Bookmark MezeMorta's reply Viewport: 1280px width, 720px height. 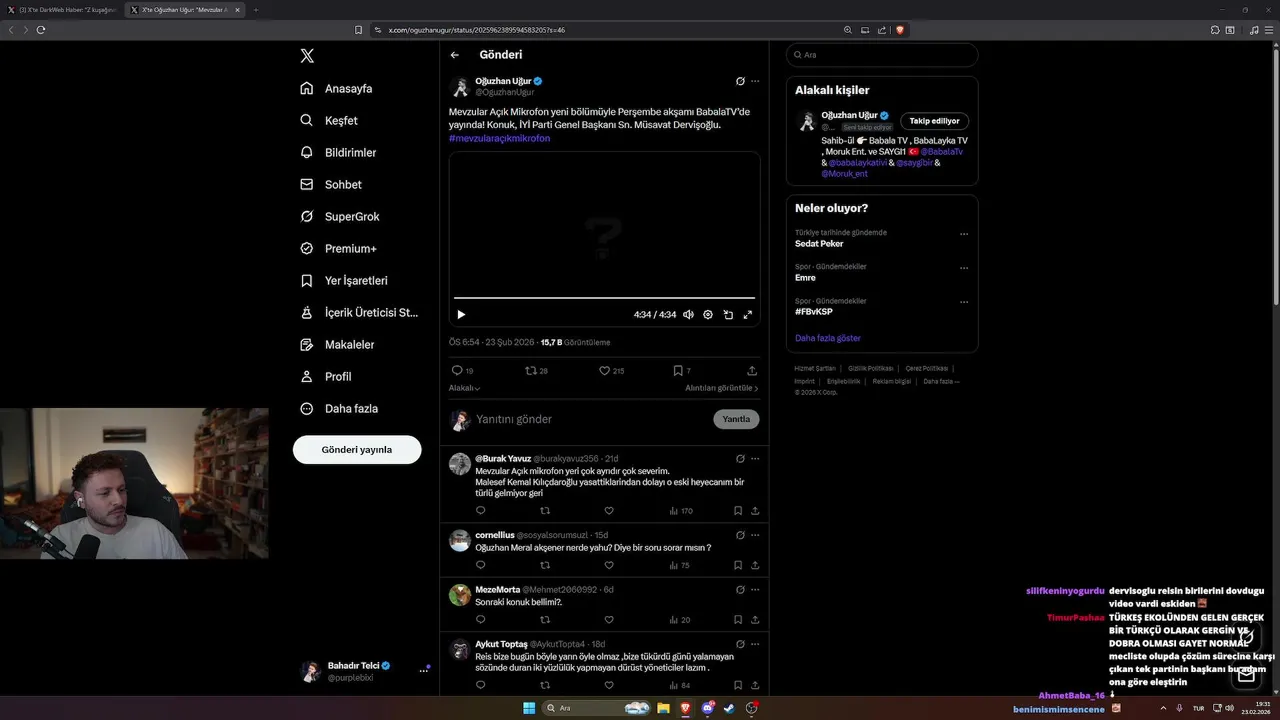point(738,620)
